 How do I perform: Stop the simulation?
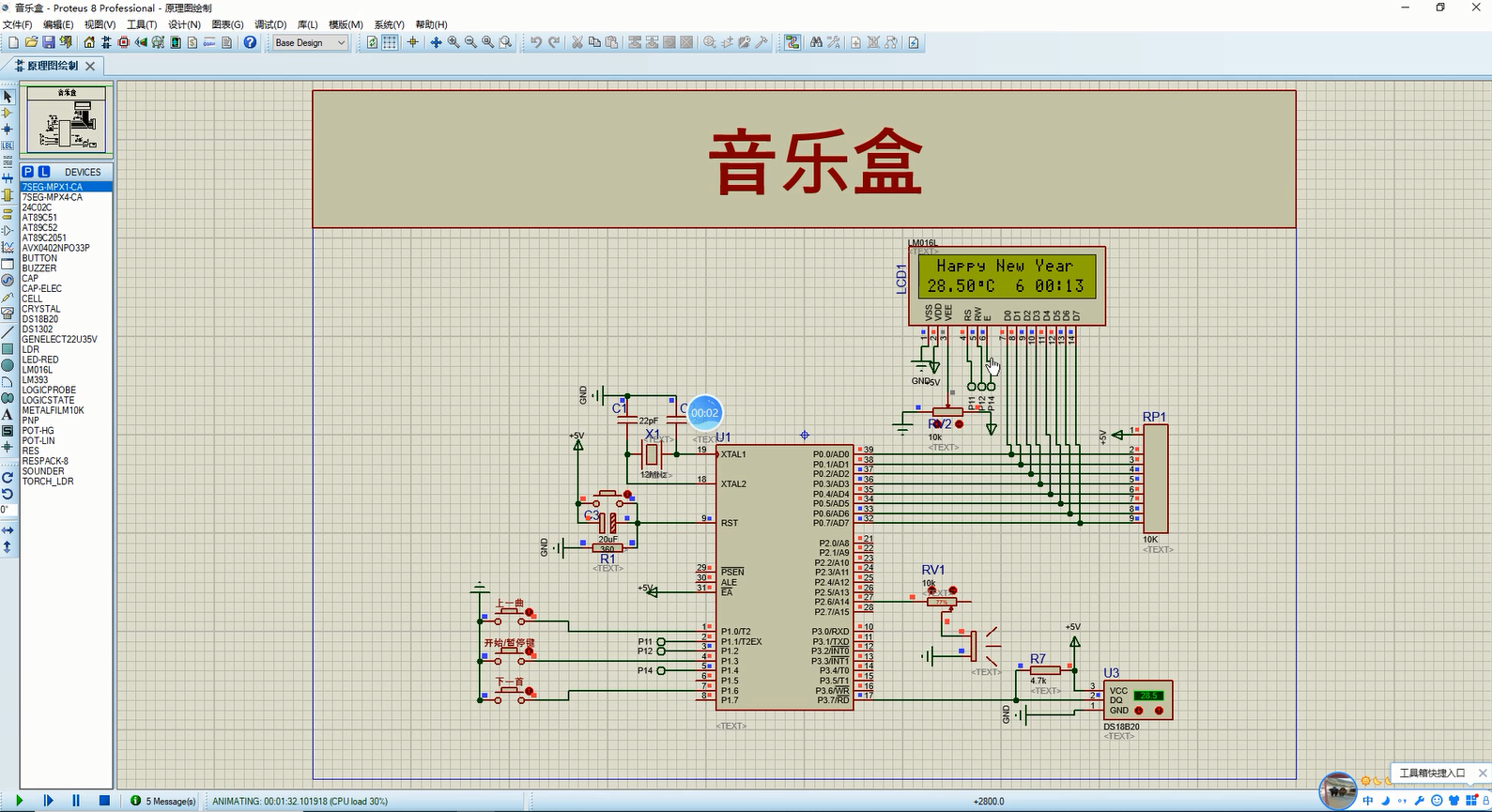click(x=104, y=801)
